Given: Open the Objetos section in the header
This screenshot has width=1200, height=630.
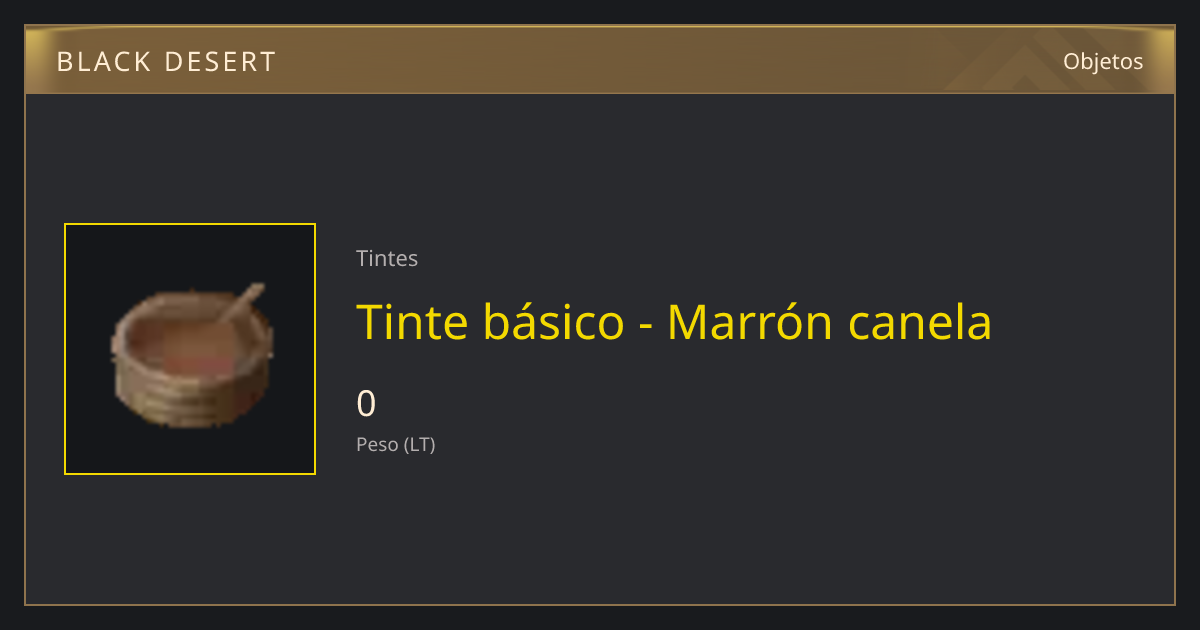Looking at the screenshot, I should (x=1103, y=61).
